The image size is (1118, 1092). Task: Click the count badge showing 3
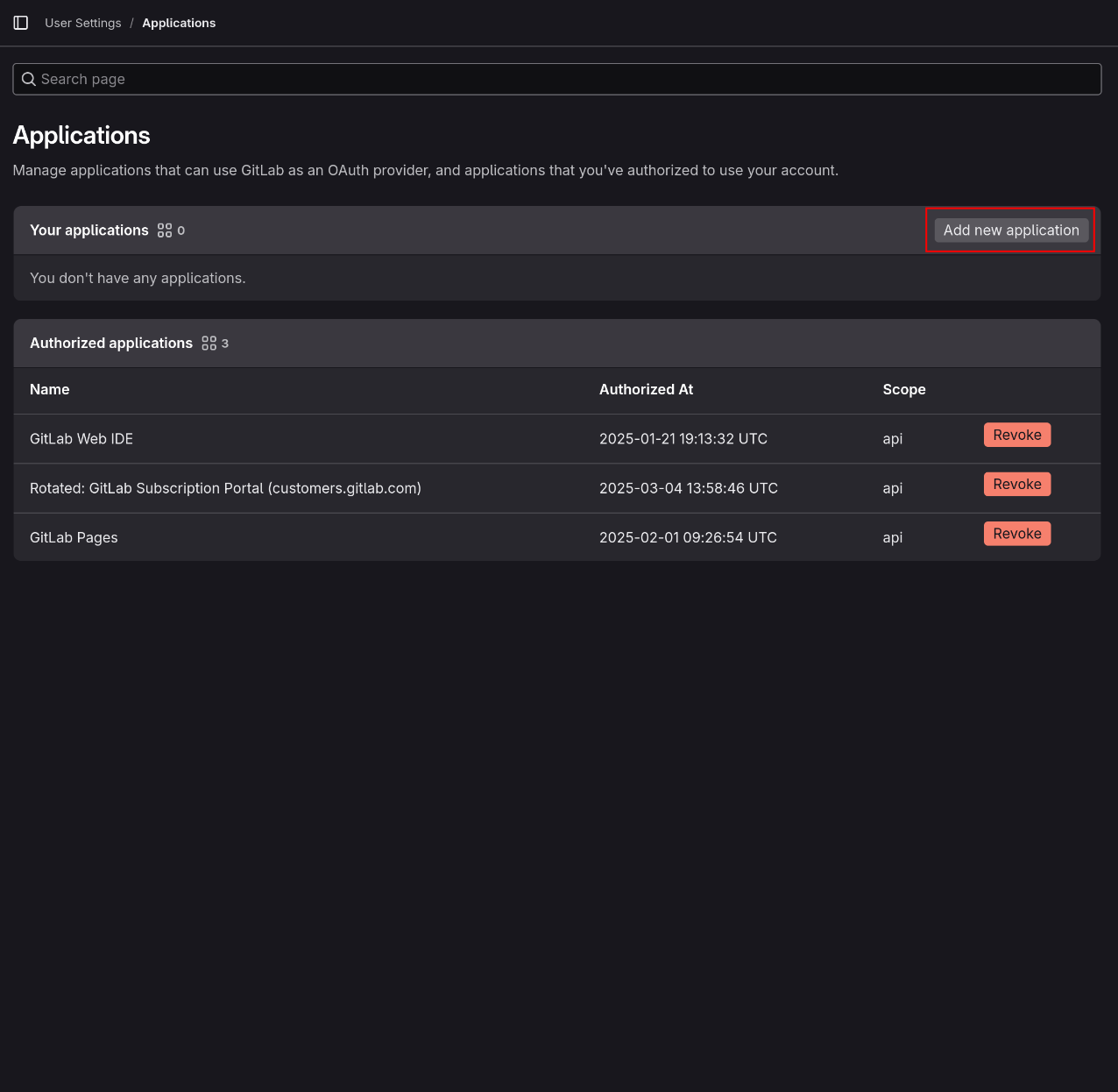(x=225, y=343)
